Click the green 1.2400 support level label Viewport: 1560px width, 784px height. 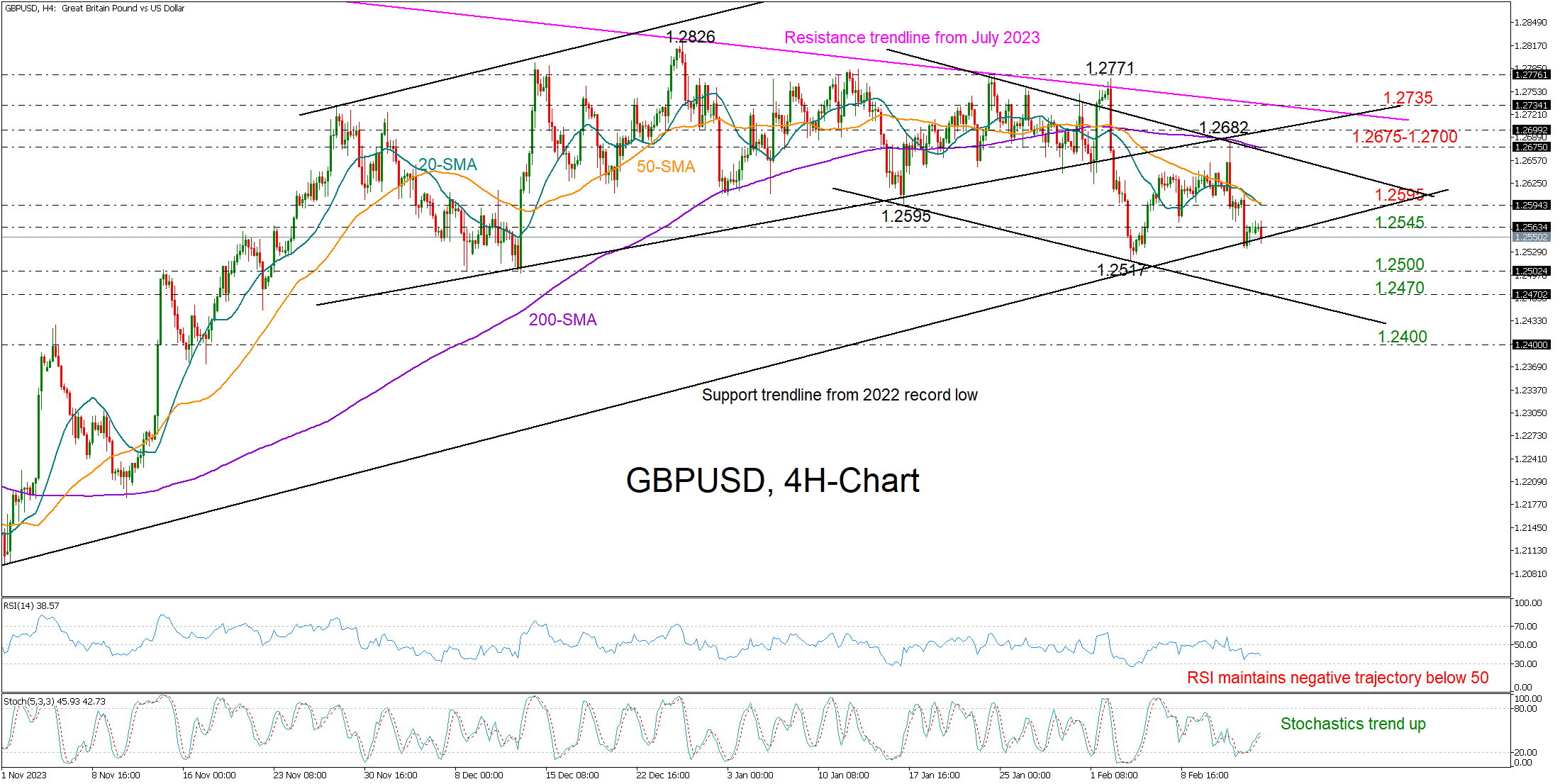click(x=1402, y=337)
